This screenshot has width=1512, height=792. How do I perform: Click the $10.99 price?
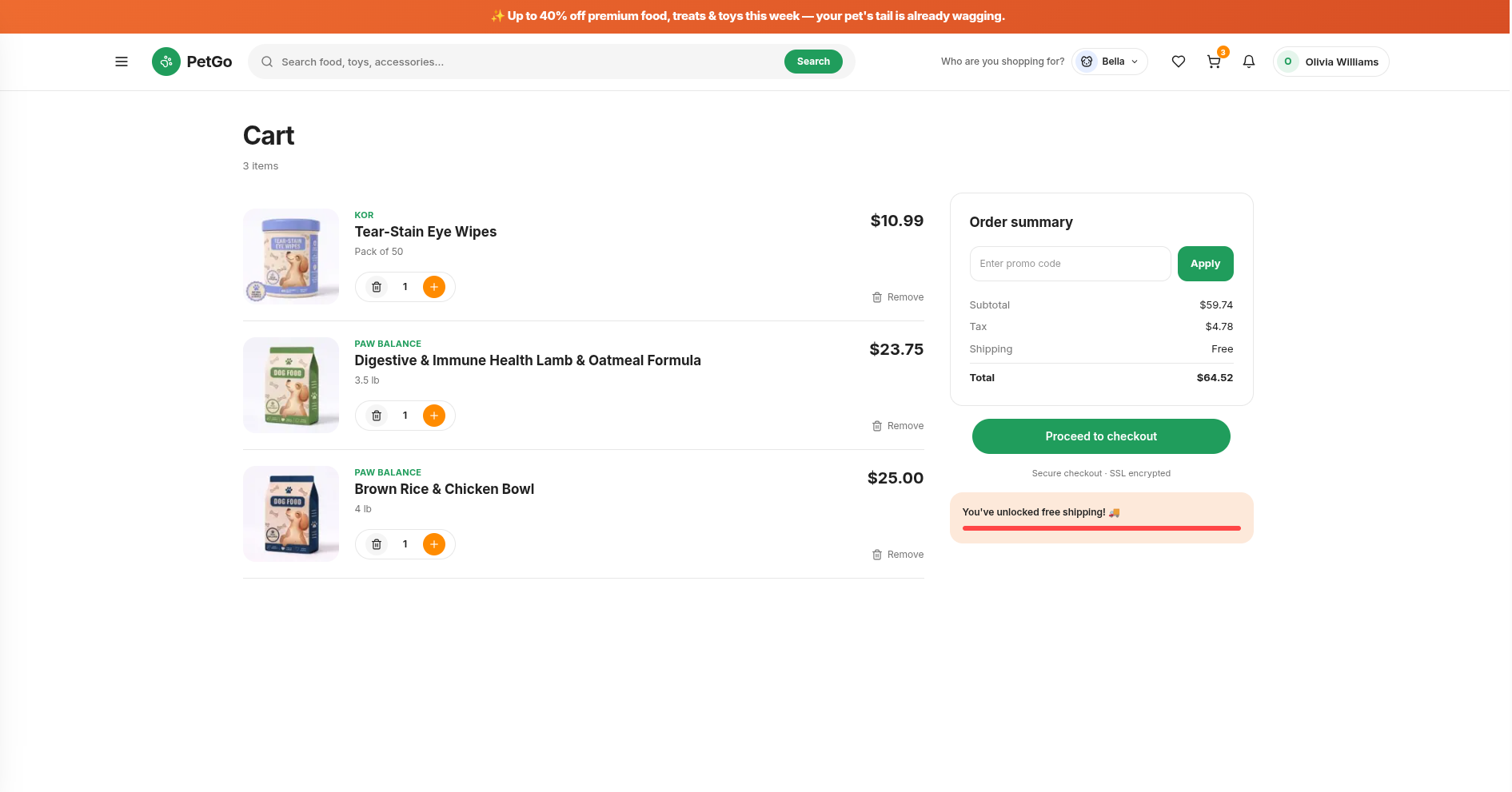(897, 221)
